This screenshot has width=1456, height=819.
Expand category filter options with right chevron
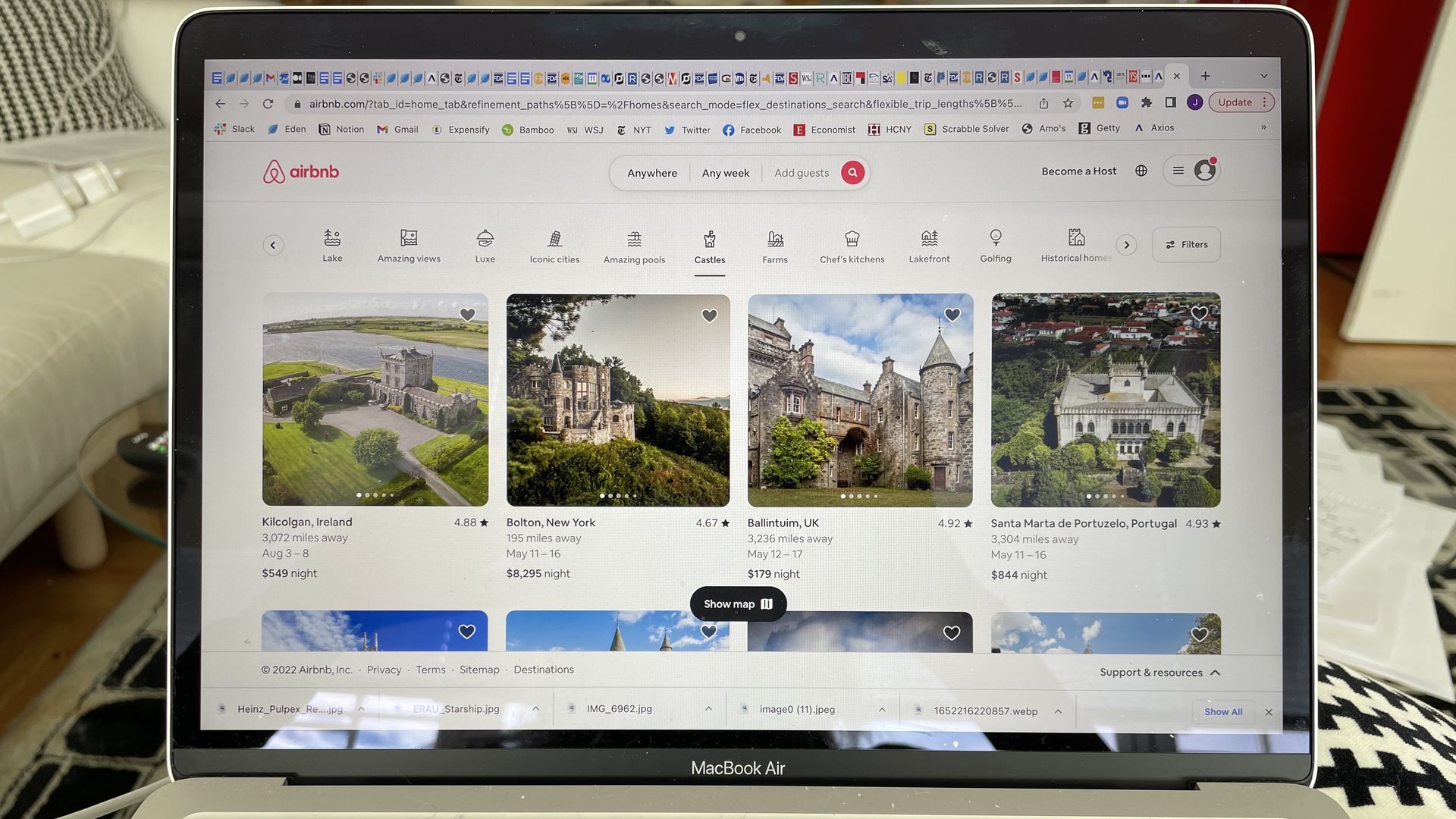(1127, 244)
